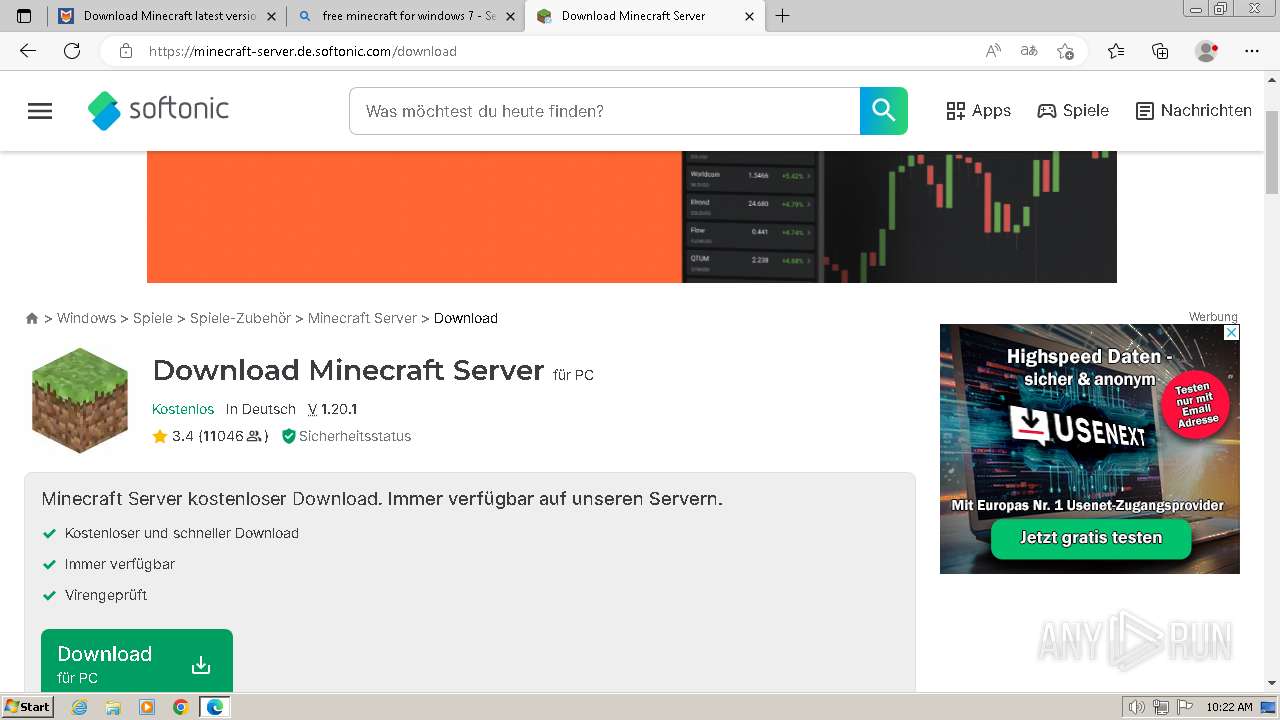Close the 'Download Minecraft Server' tab
The image size is (1280, 720).
750,16
